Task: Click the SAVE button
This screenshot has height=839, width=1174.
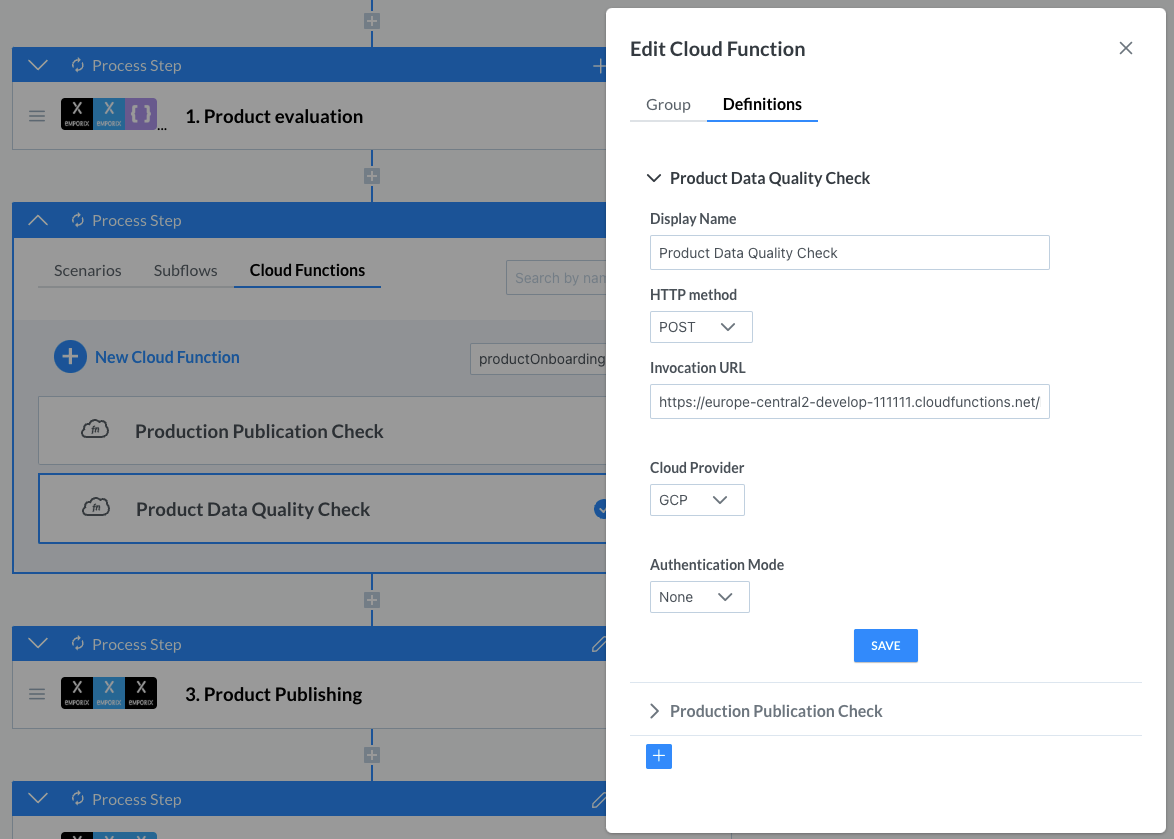Action: (x=885, y=646)
